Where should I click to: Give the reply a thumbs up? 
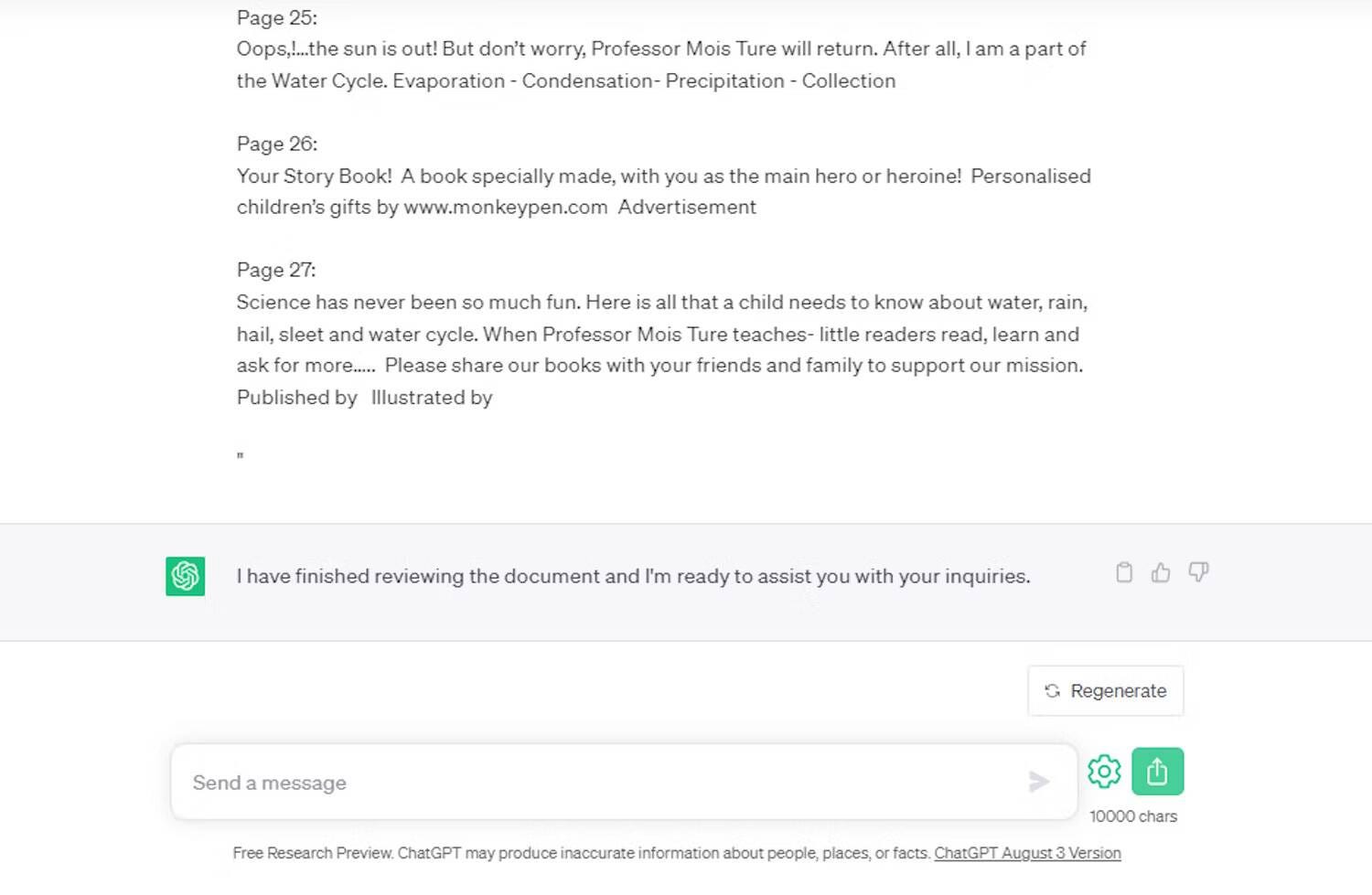1161,573
